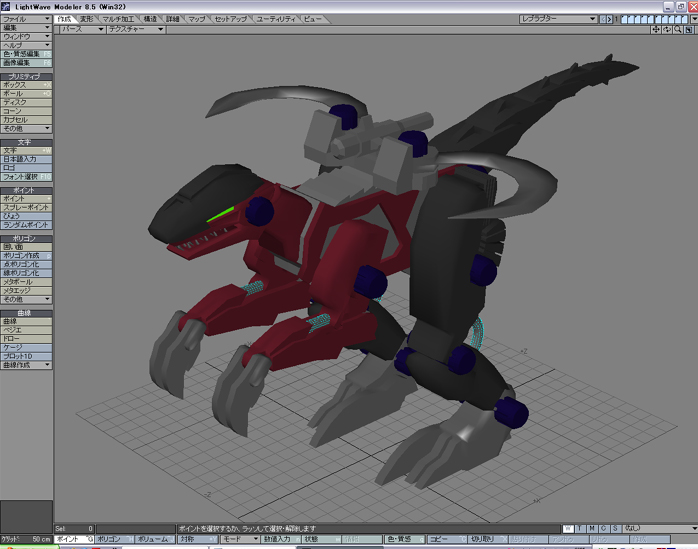The image size is (698, 549).
Task: Select the viewport pan (move) icon
Action: pyautogui.click(x=656, y=29)
